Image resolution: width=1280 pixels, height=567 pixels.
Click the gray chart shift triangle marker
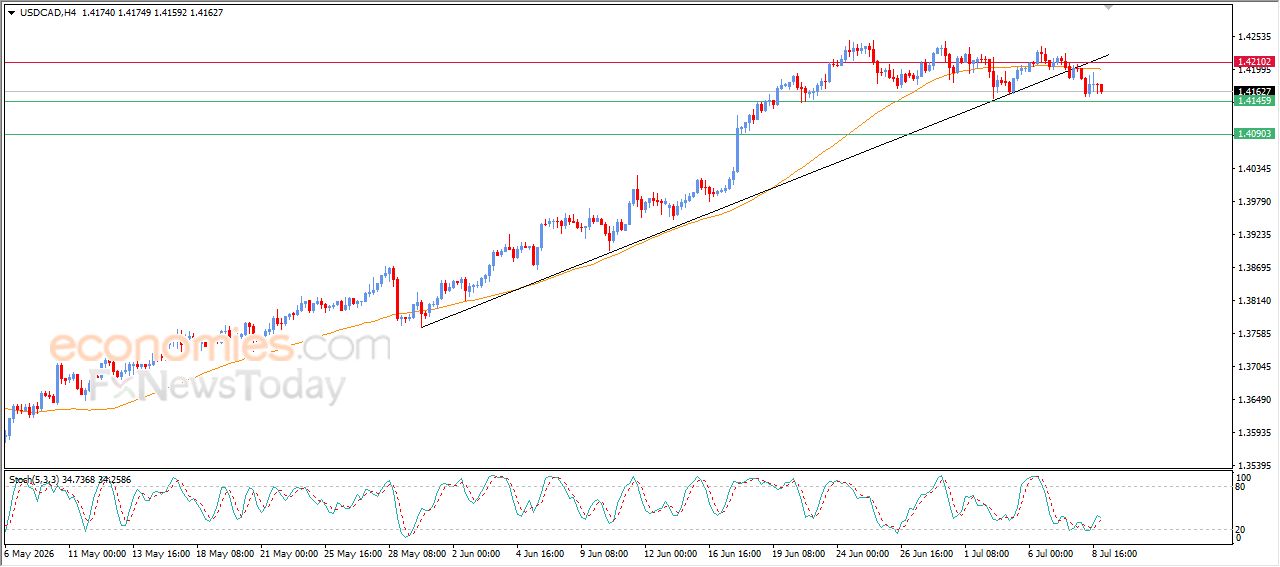click(1107, 7)
